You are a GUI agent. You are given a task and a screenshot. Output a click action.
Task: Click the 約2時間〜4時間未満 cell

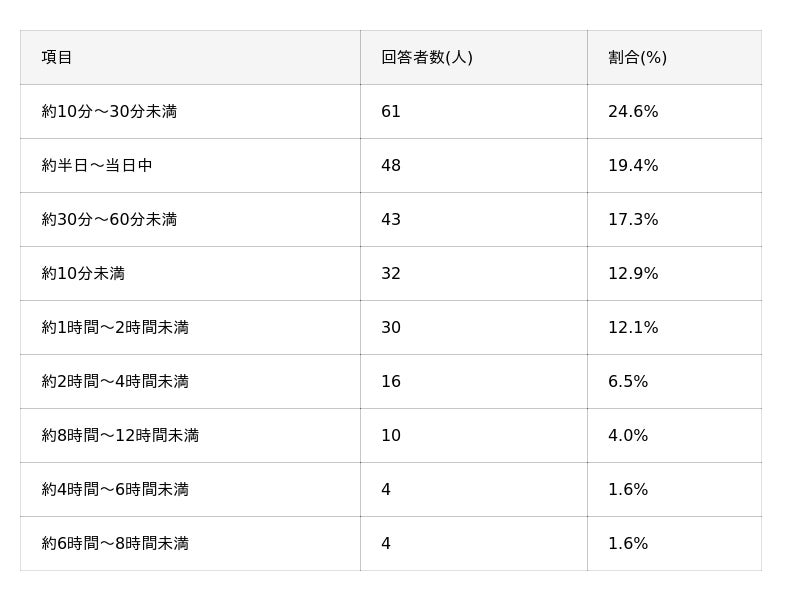115,382
